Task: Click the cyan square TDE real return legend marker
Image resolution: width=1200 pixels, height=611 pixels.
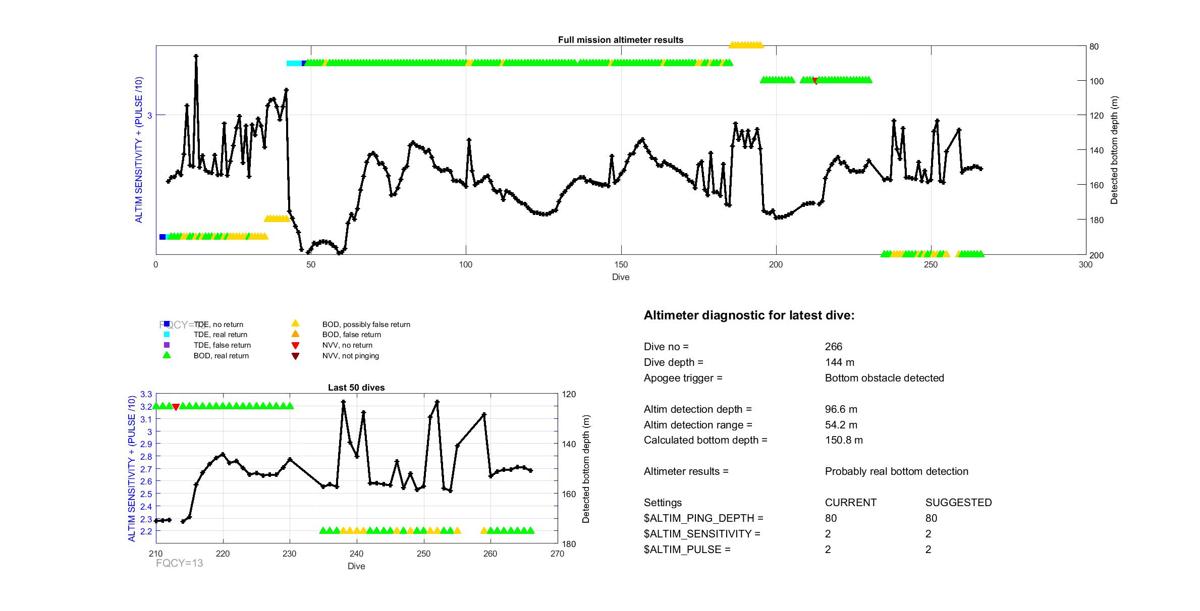Action: click(166, 334)
